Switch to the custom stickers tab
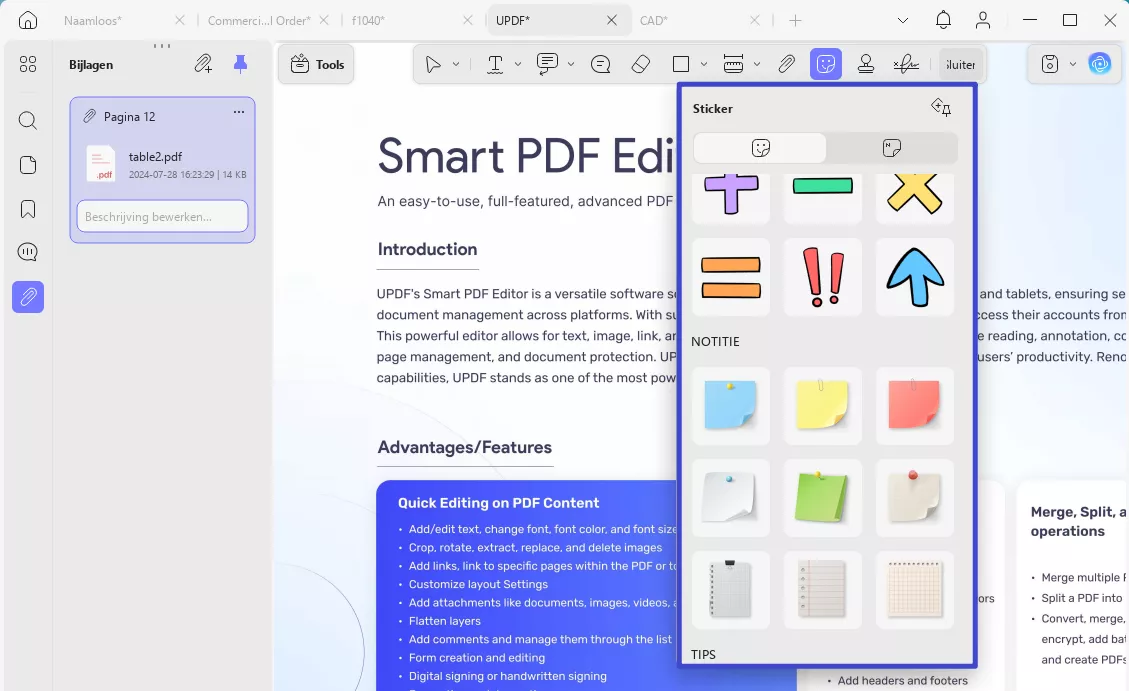This screenshot has height=691, width=1129. pos(891,148)
